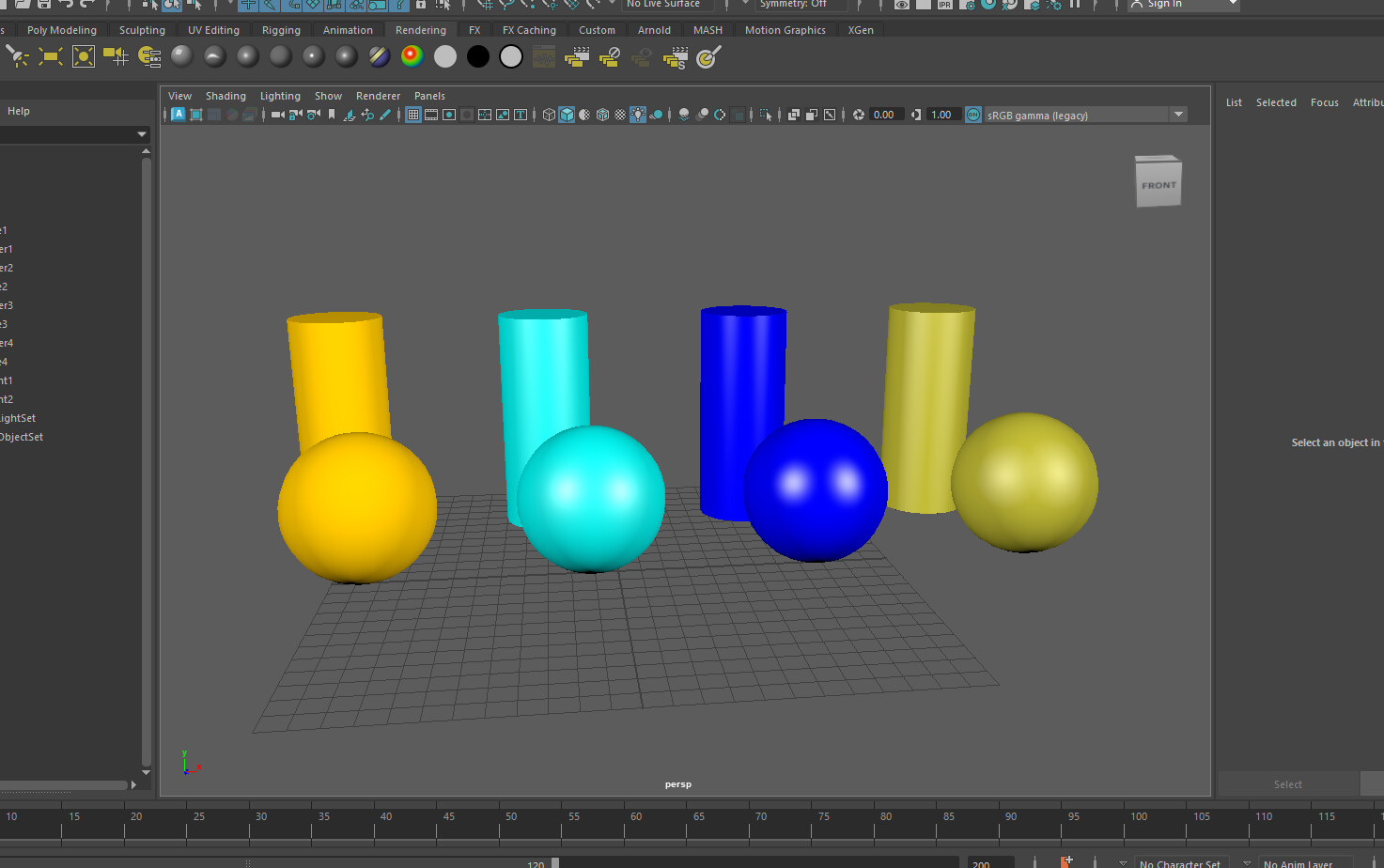Click the FRONT view cube
The height and width of the screenshot is (868, 1384).
1158,182
